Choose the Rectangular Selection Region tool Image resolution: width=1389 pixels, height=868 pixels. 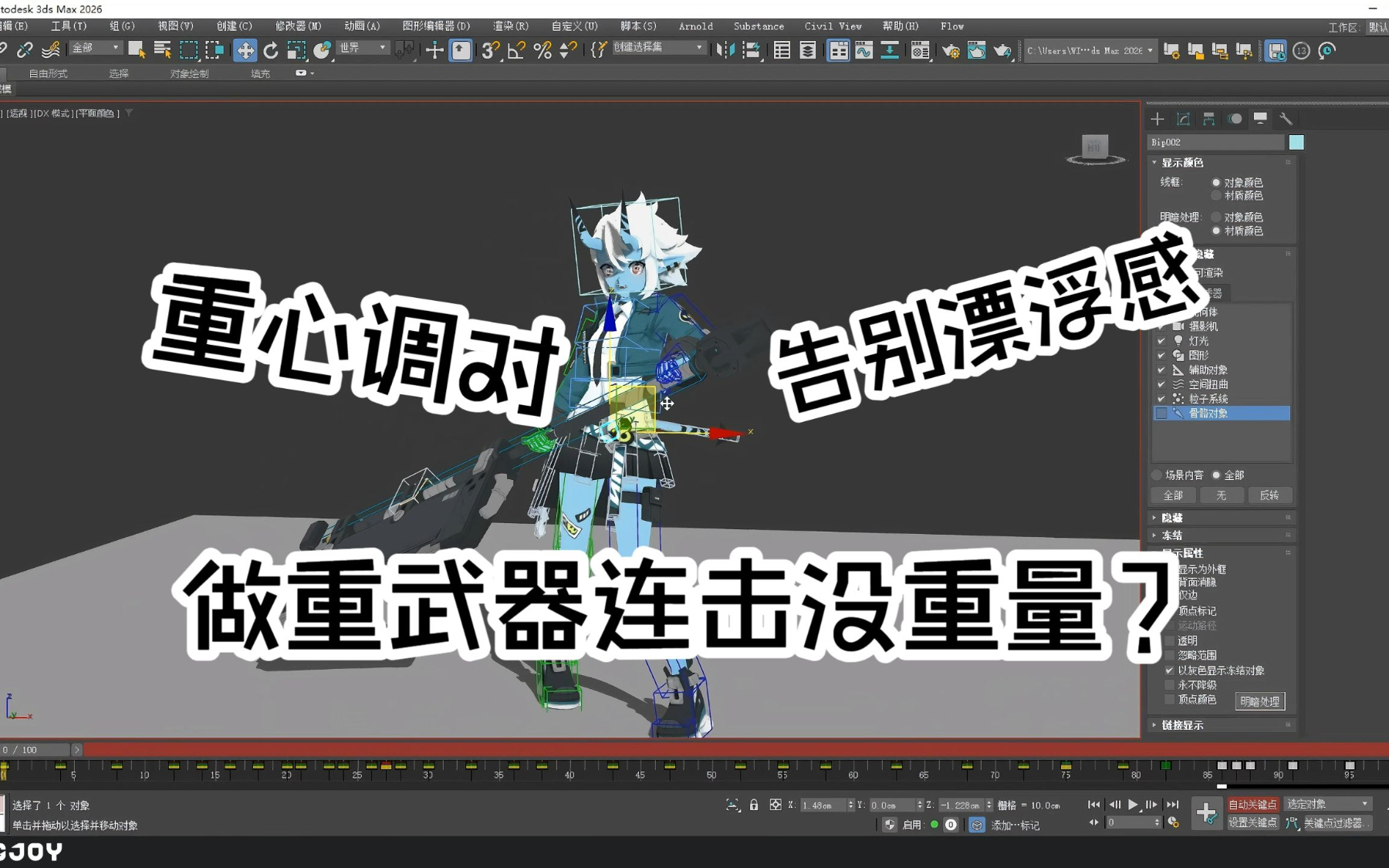coord(188,50)
